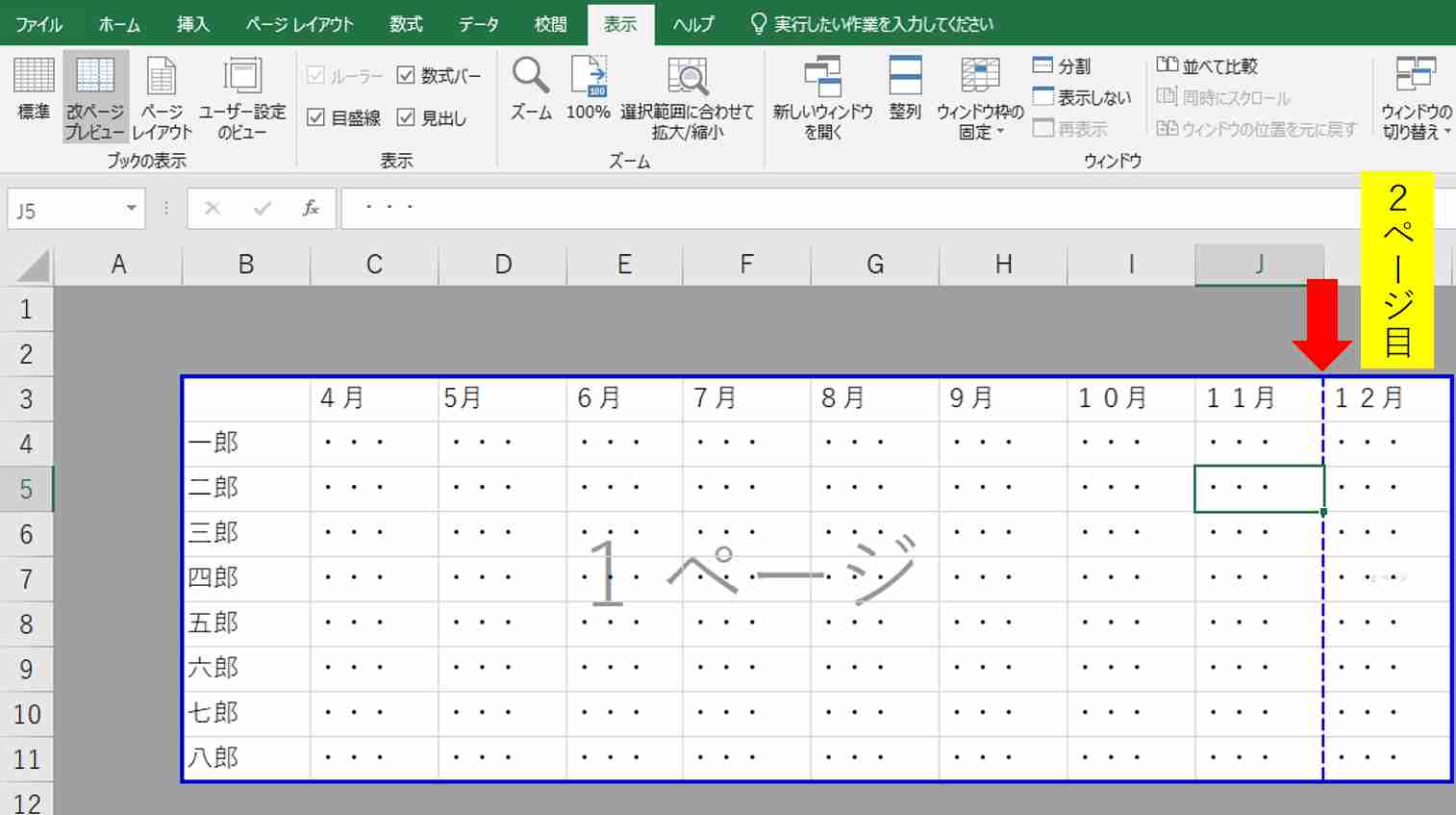Click ウィンドウの位置を元に戻す
Screen dimensions: 1456x815
pyautogui.click(x=1256, y=129)
